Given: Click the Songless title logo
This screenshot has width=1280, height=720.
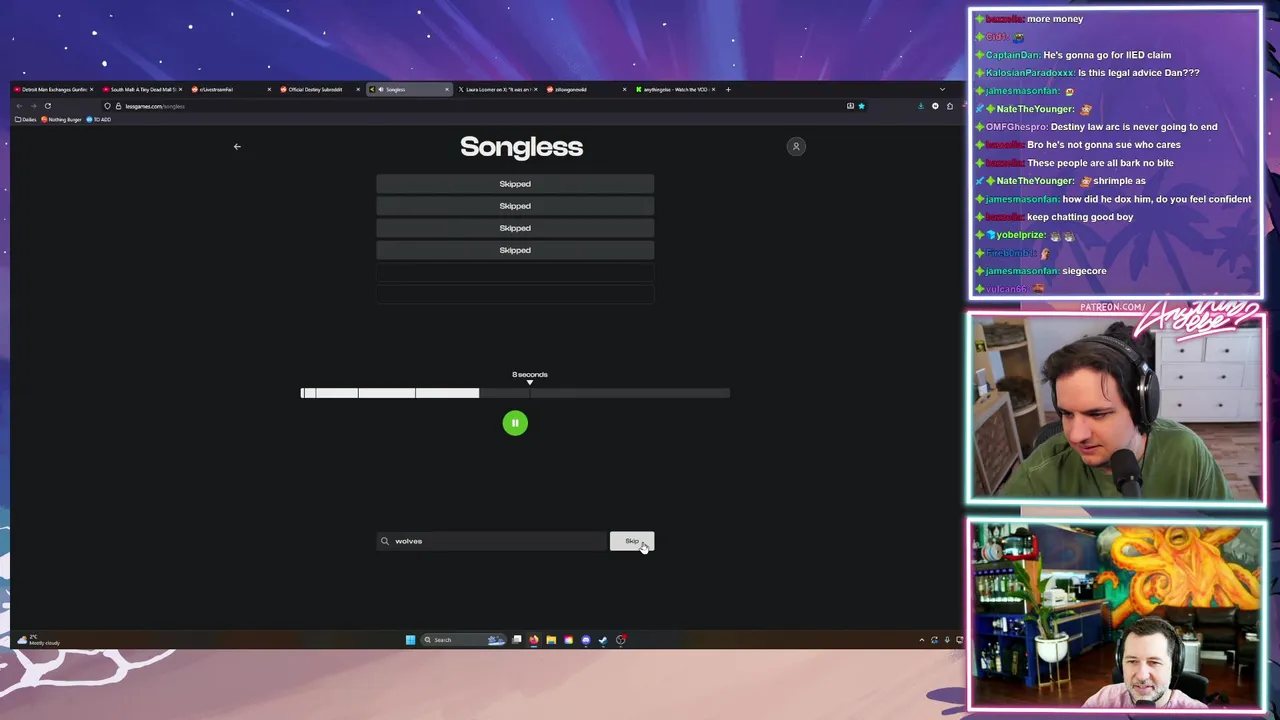Looking at the screenshot, I should click(521, 147).
